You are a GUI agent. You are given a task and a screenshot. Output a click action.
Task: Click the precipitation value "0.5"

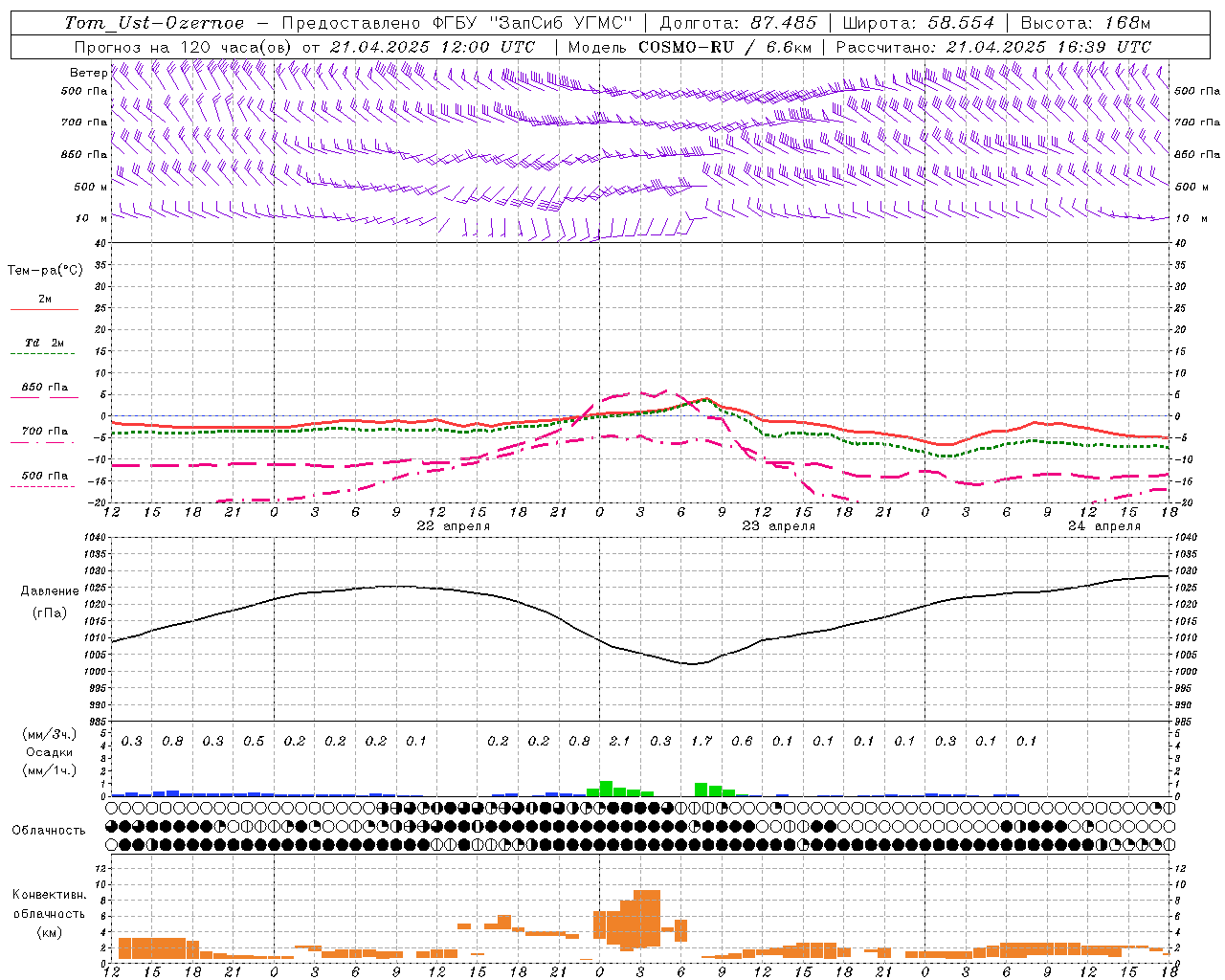254,741
